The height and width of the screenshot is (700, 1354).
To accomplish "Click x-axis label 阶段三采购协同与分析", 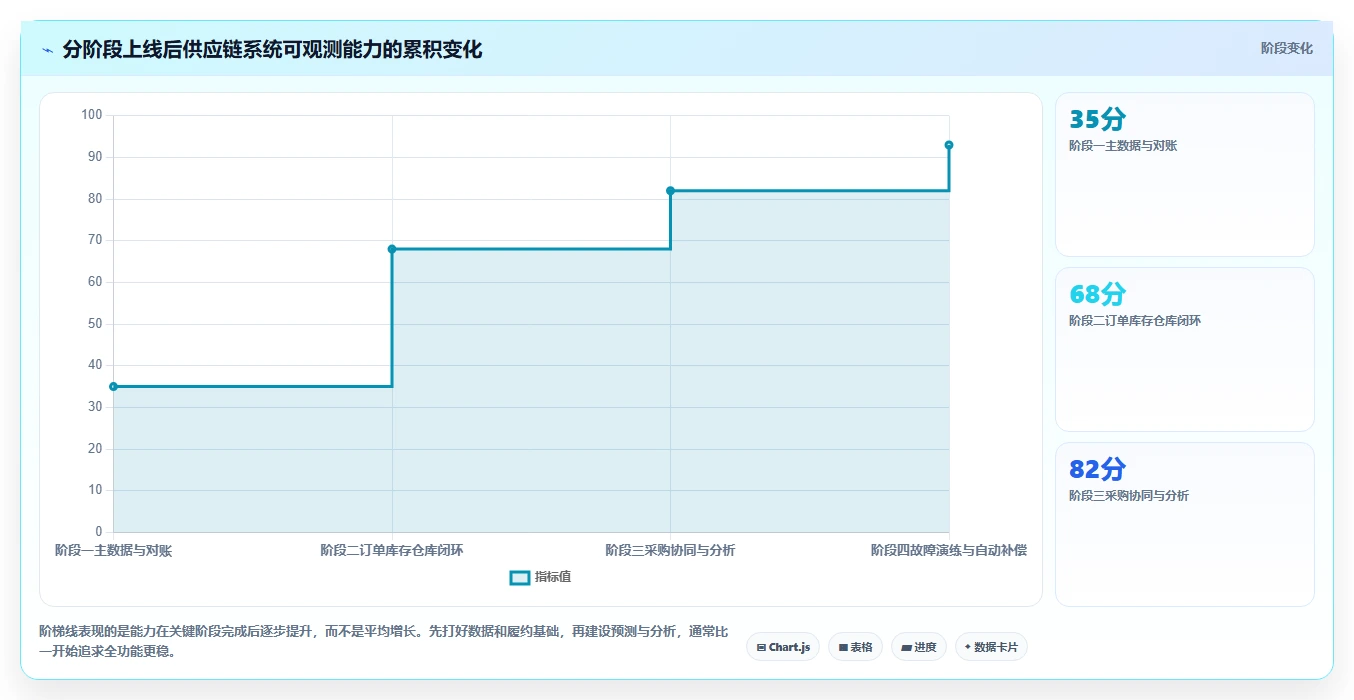I will pyautogui.click(x=670, y=550).
